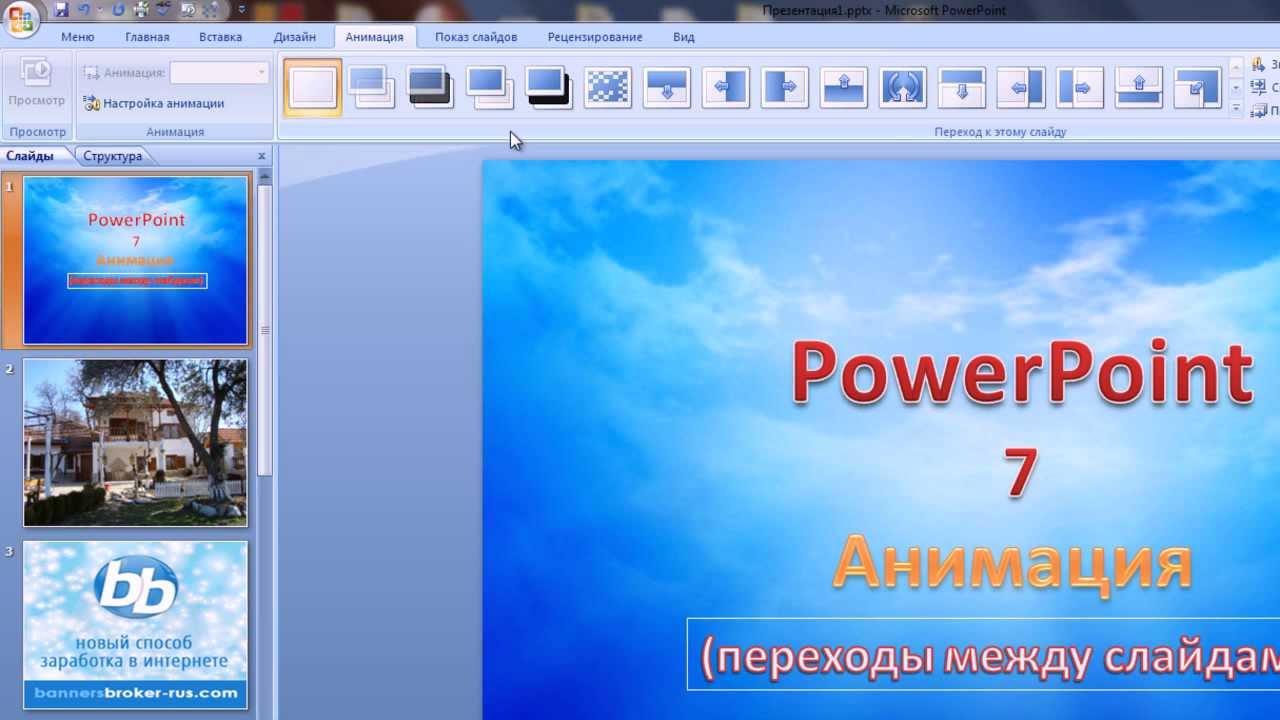Apply the Wipe Up transition
1280x720 pixels.
[844, 87]
